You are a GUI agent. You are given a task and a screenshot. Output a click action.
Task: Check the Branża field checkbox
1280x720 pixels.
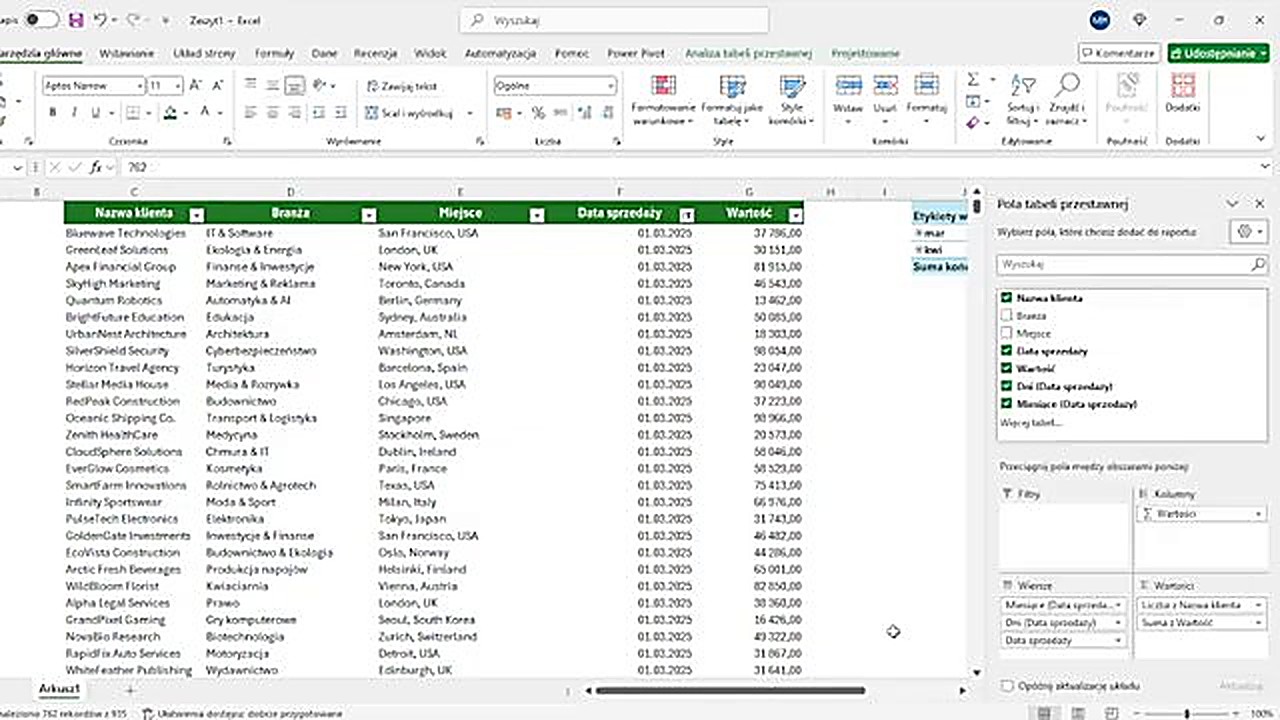[1006, 316]
